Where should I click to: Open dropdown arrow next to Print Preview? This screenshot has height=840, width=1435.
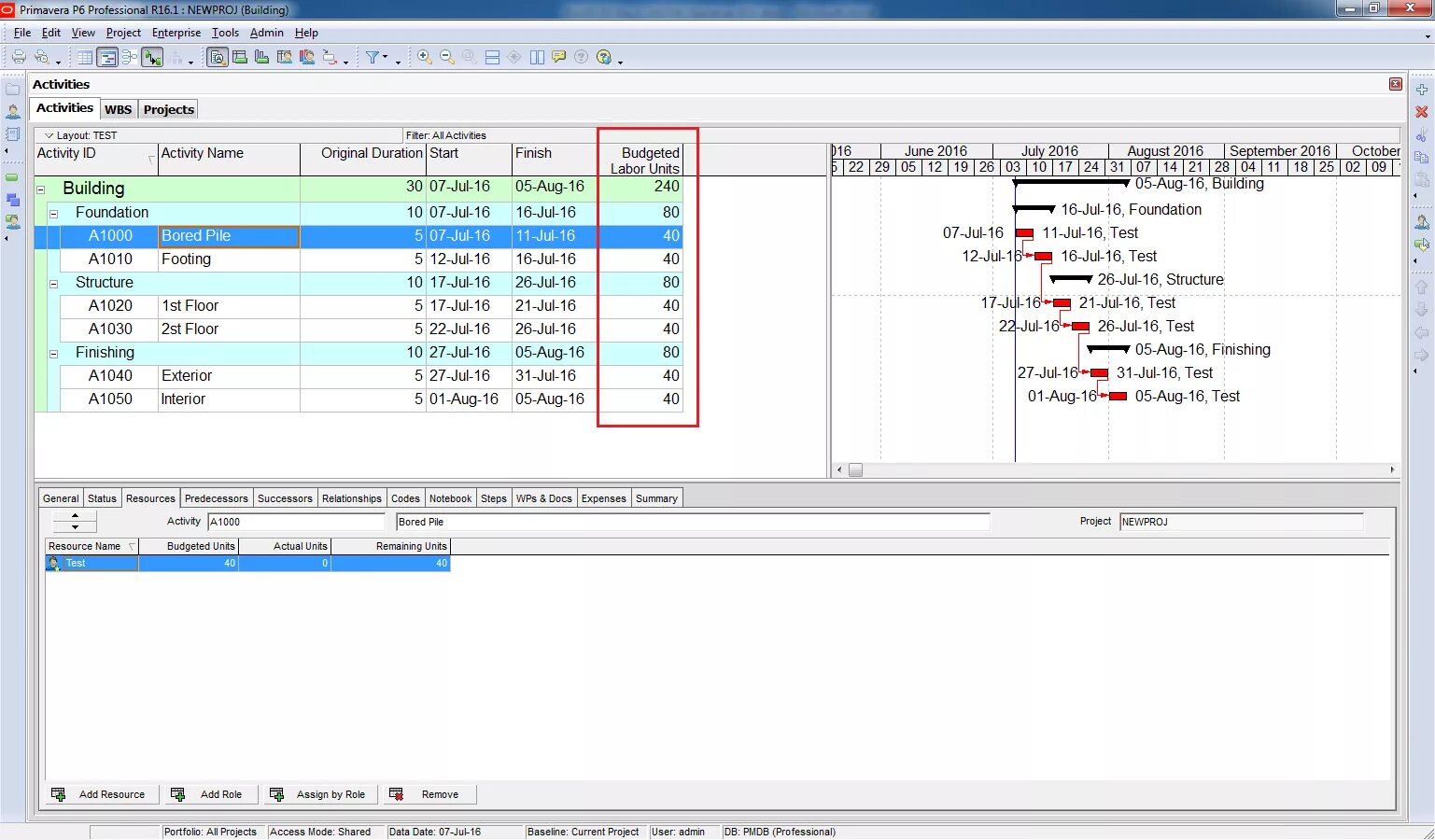[58, 63]
